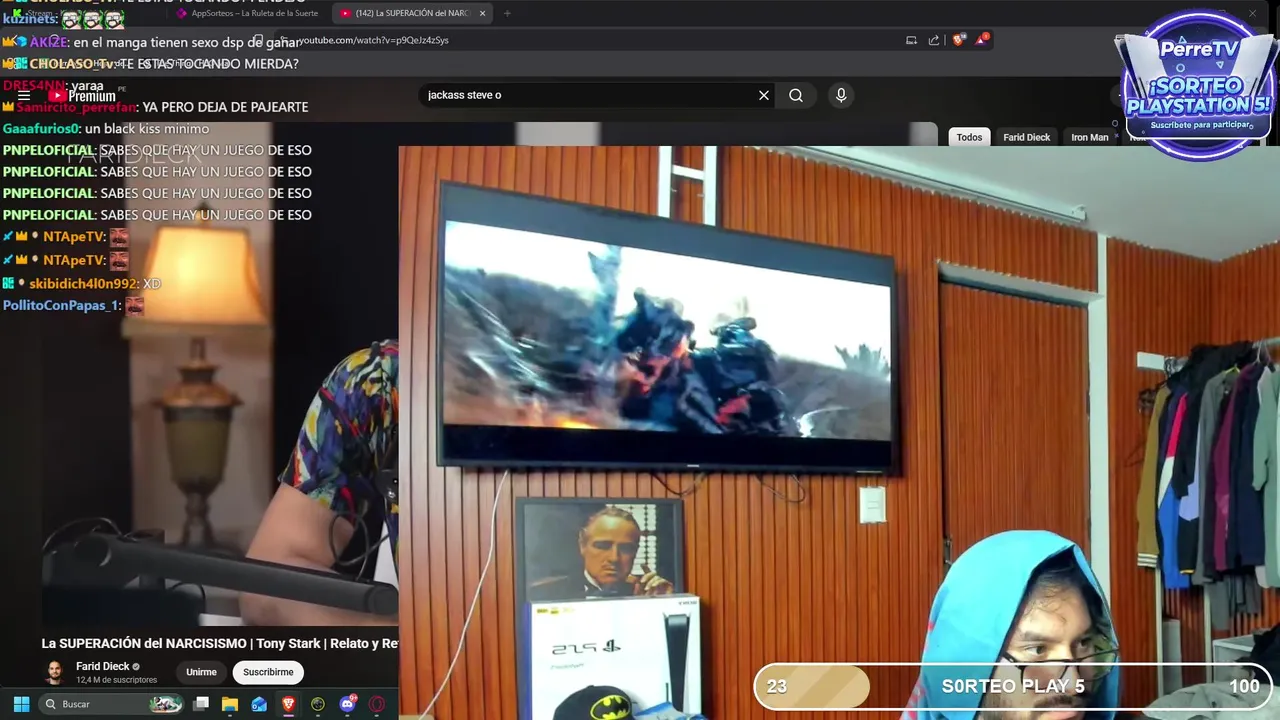Open Brave browser taskbar icon
The width and height of the screenshot is (1280, 720).
click(289, 704)
